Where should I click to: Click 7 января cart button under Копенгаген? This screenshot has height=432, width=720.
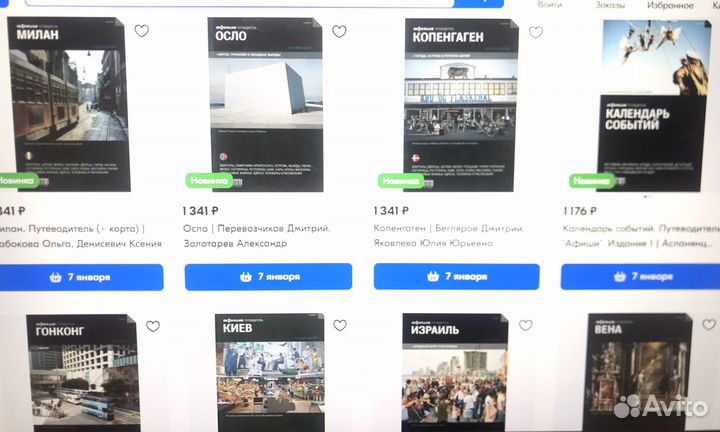click(456, 276)
